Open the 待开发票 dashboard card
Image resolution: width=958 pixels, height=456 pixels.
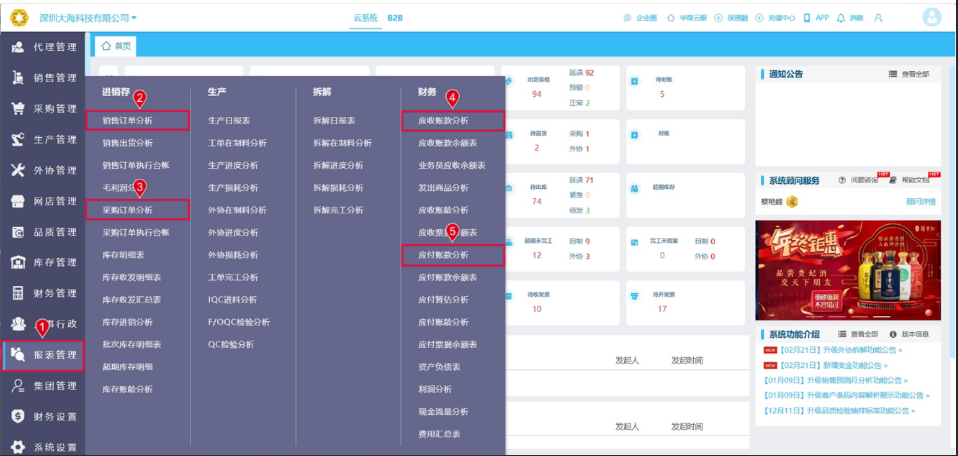click(685, 303)
